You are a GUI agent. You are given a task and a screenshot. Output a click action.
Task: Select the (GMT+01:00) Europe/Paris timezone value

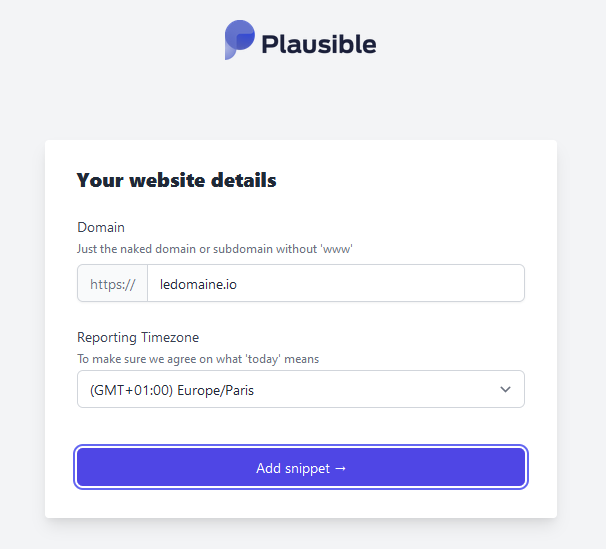(172, 390)
